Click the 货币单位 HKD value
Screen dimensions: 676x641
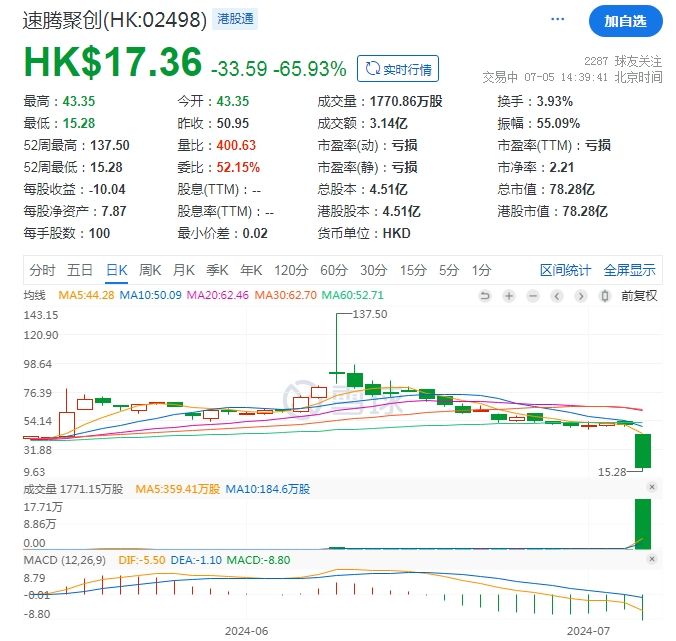[396, 233]
